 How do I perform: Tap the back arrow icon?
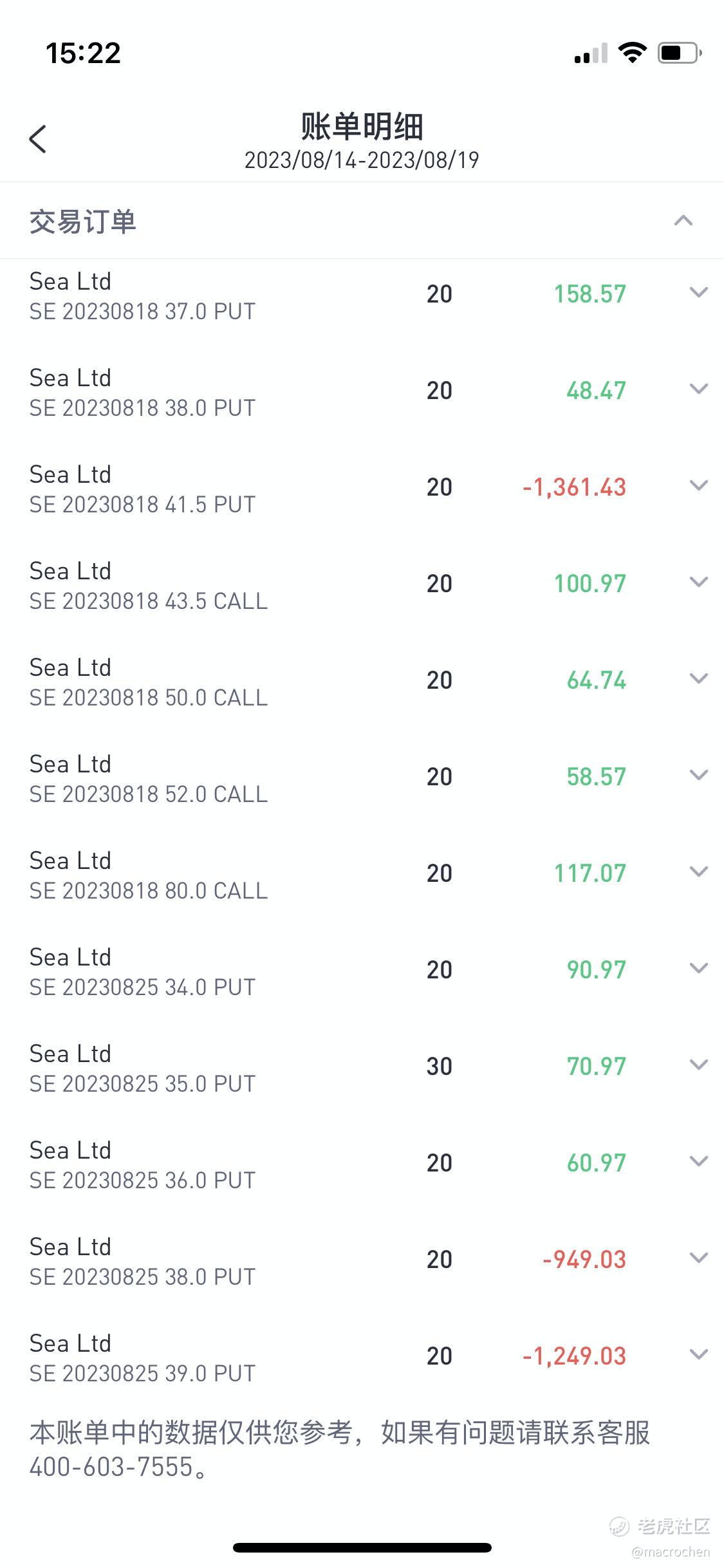pyautogui.click(x=38, y=139)
